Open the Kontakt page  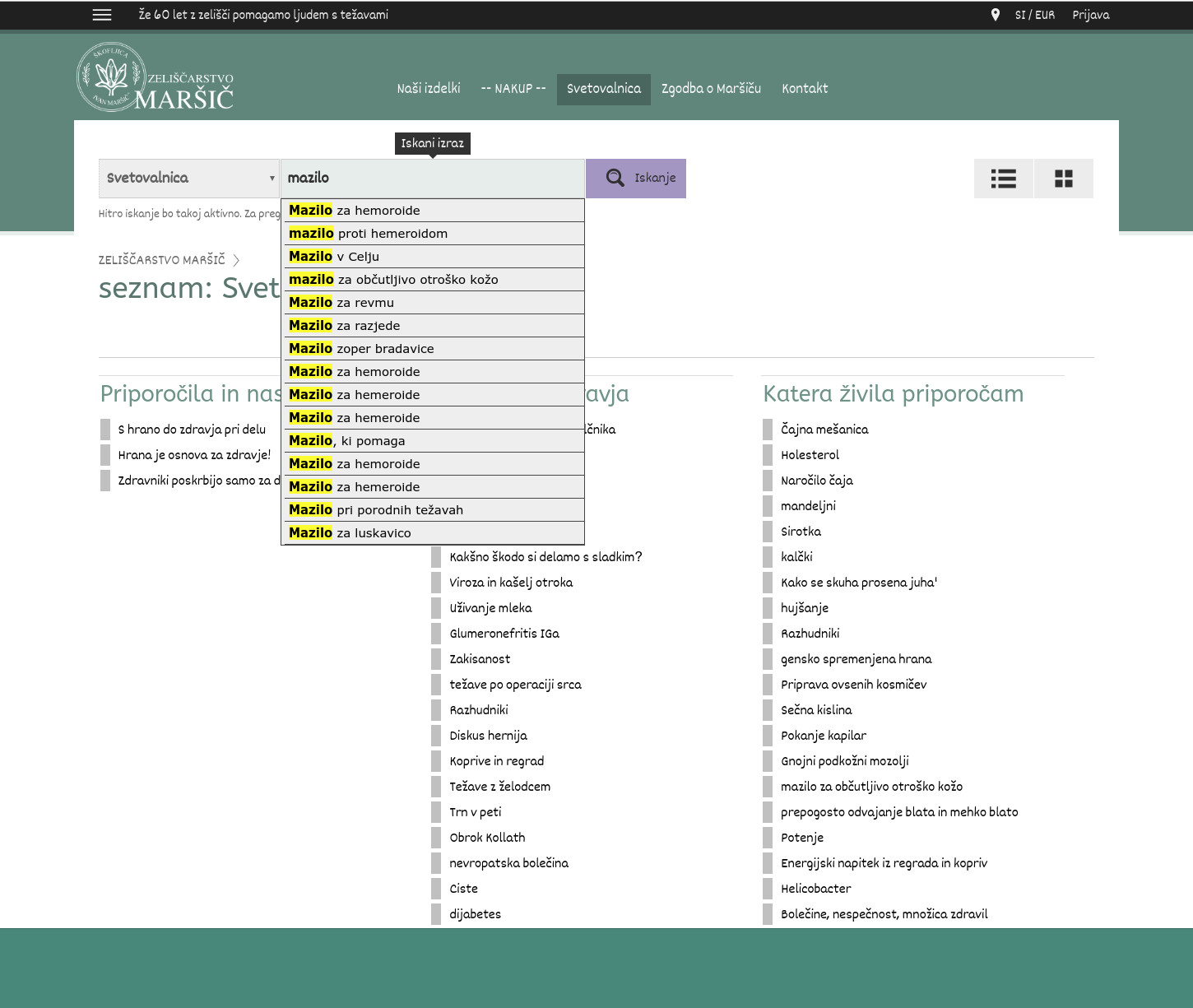804,89
